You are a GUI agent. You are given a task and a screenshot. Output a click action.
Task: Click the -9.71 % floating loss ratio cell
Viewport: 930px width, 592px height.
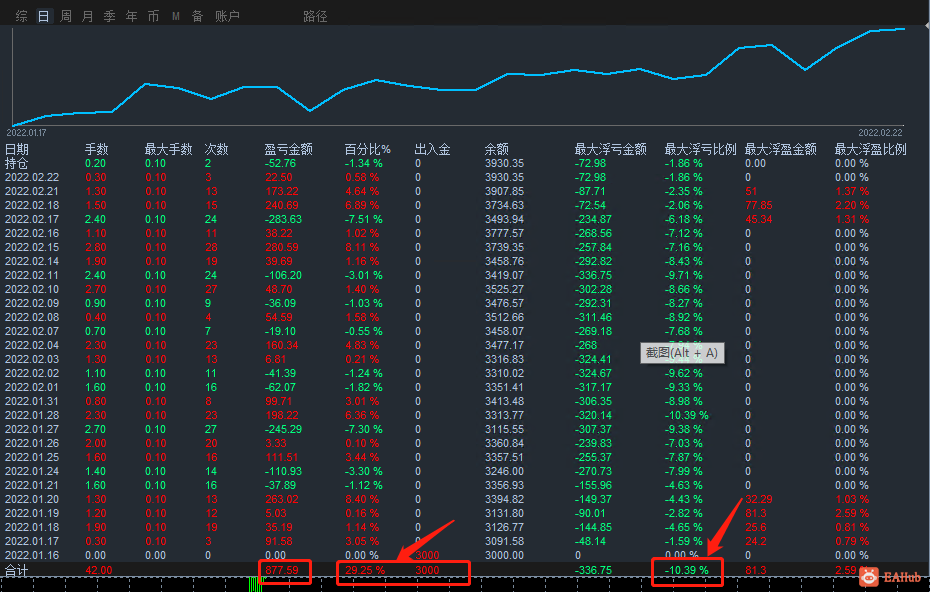tap(683, 275)
